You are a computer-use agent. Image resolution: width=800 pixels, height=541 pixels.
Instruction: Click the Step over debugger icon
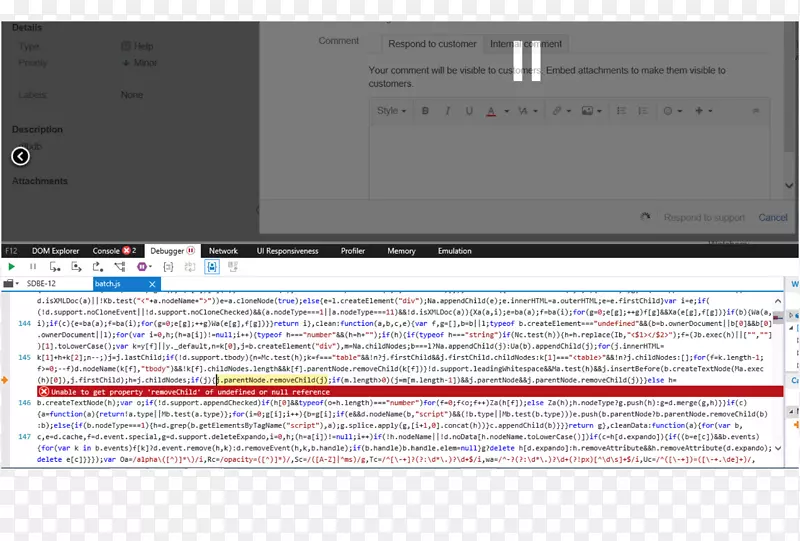pos(79,267)
